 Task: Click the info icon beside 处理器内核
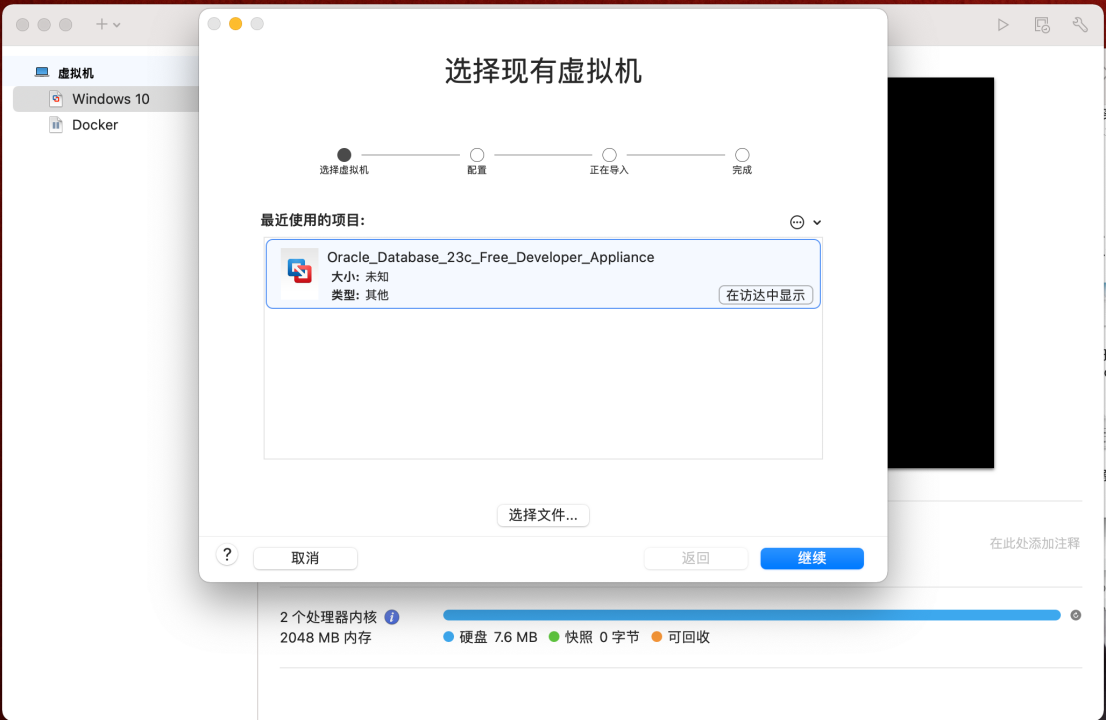pyautogui.click(x=392, y=617)
